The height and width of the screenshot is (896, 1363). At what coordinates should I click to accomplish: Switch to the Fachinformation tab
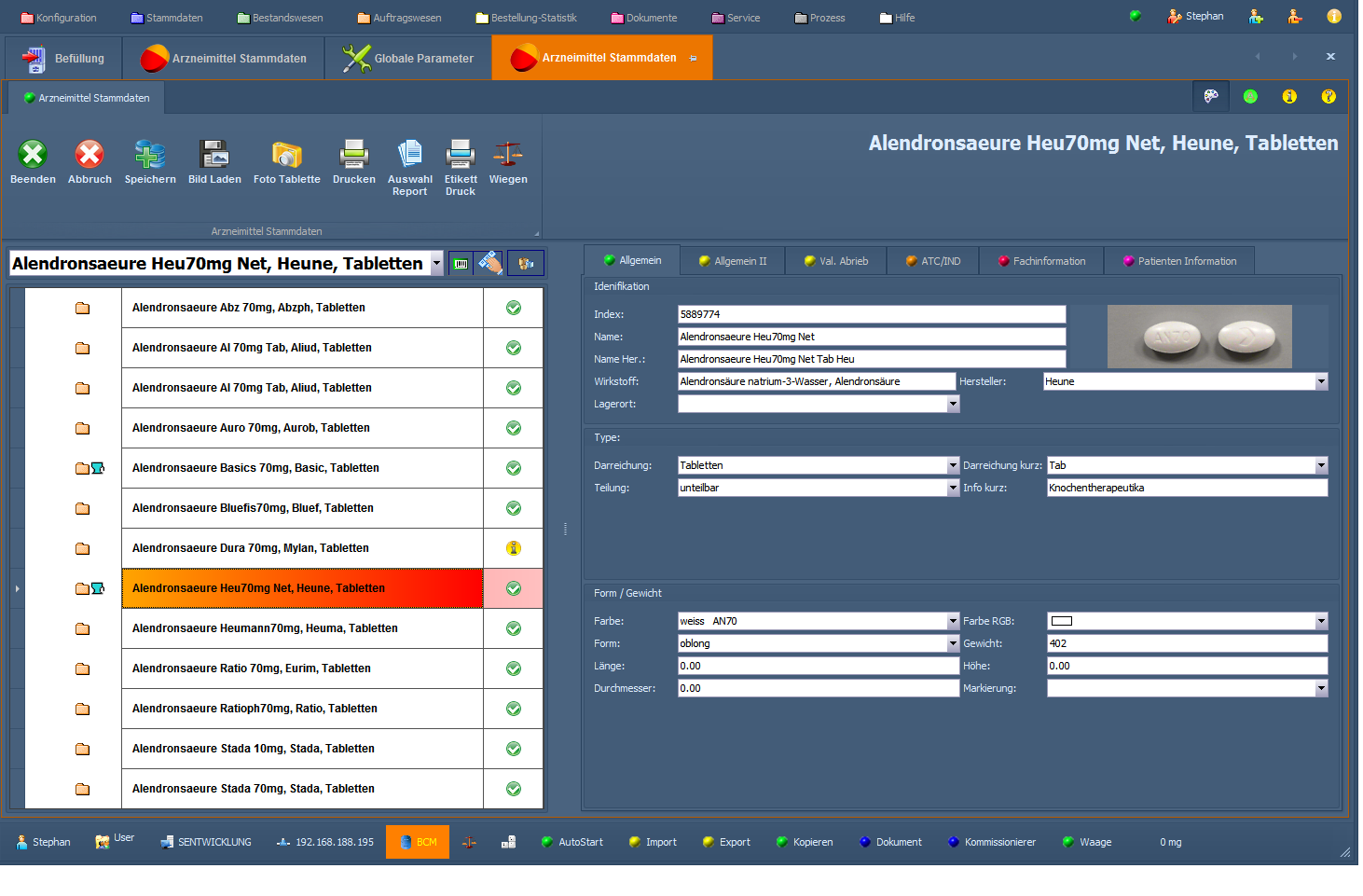(x=1041, y=261)
